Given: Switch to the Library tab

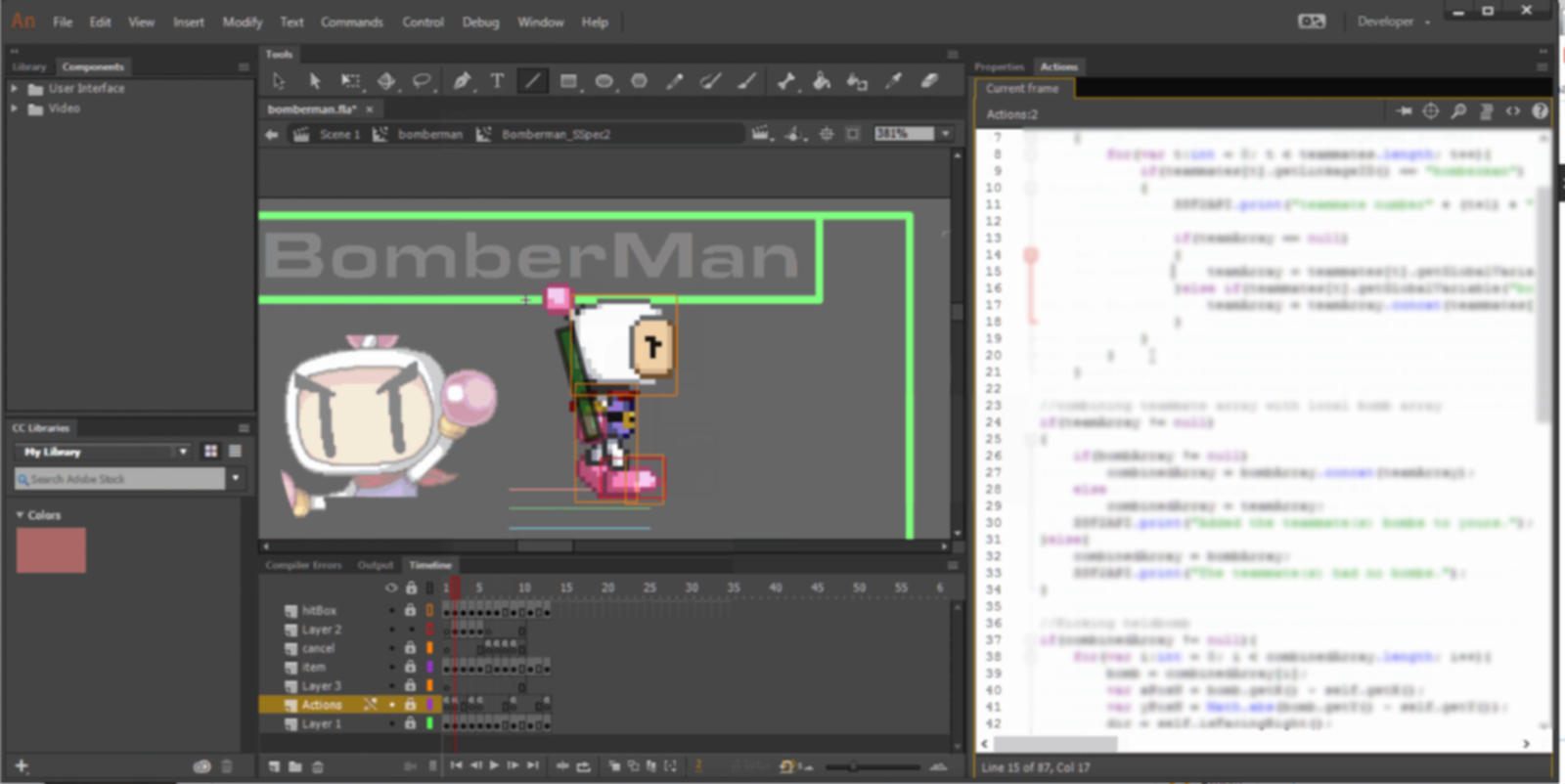Looking at the screenshot, I should pyautogui.click(x=29, y=66).
